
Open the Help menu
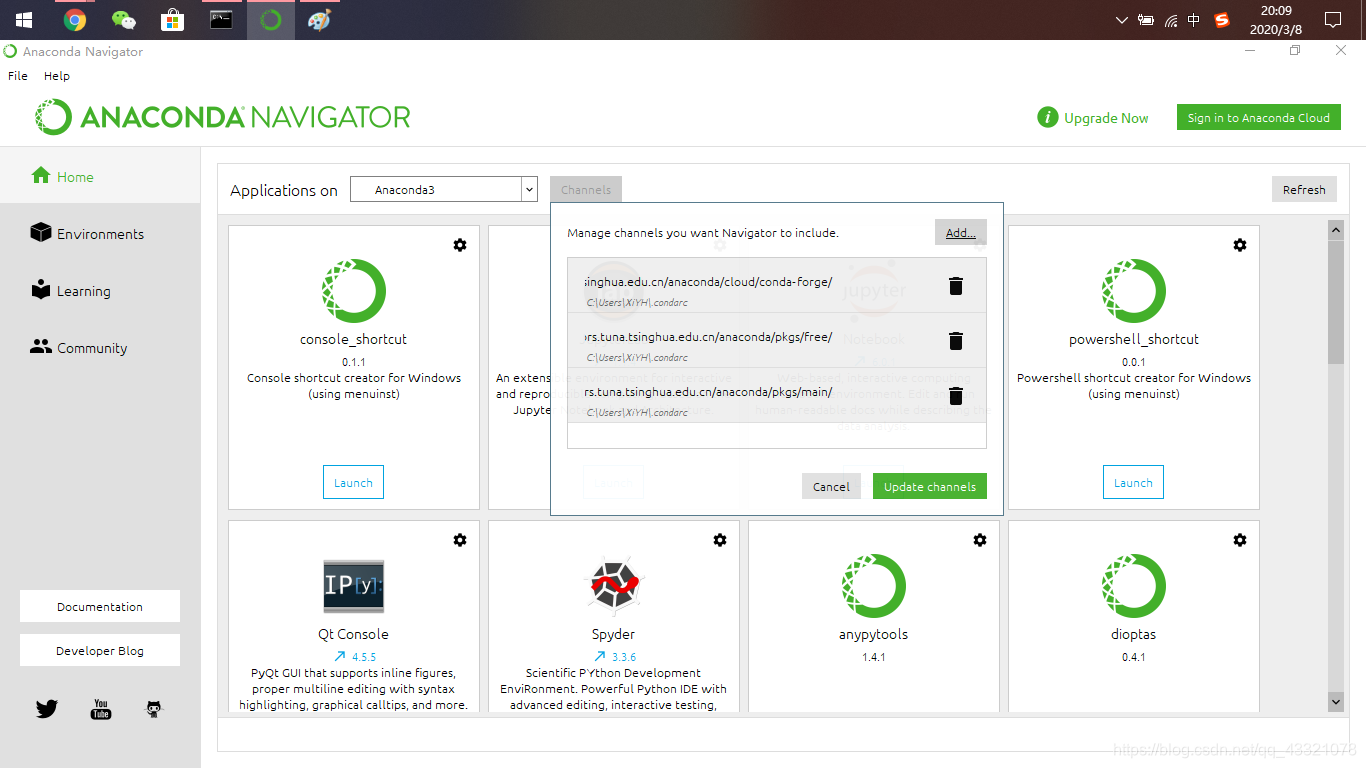click(x=57, y=76)
